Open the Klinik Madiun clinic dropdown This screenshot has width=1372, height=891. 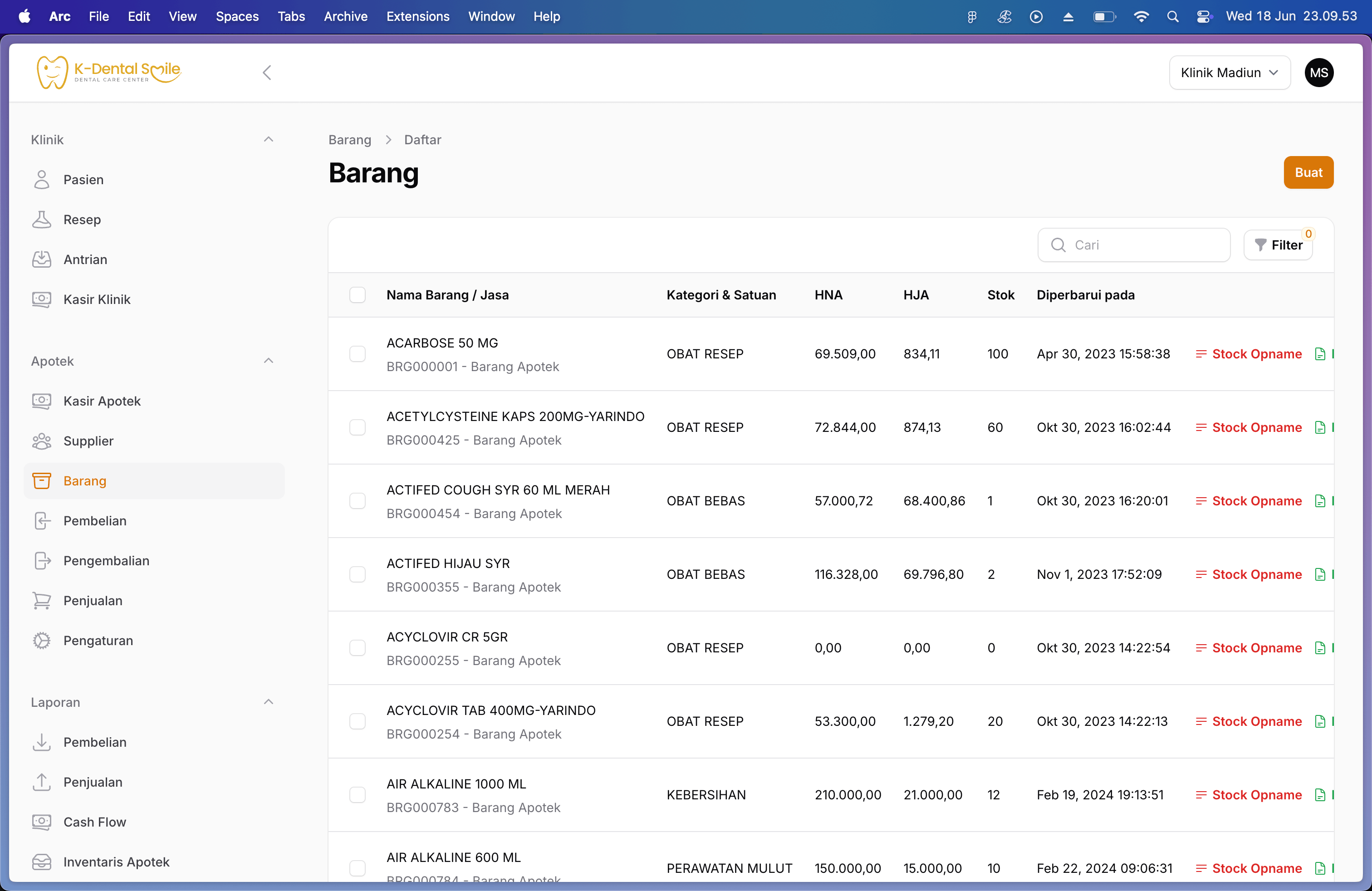1229,73
